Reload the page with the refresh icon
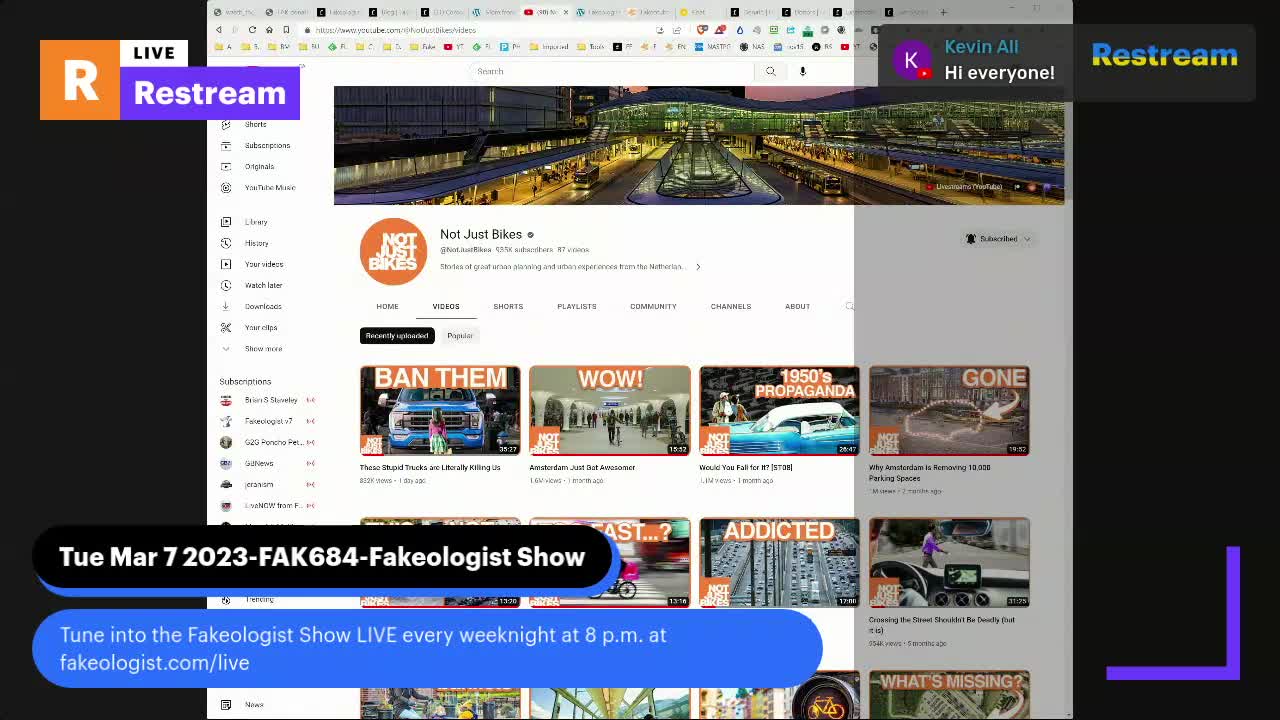 252,30
